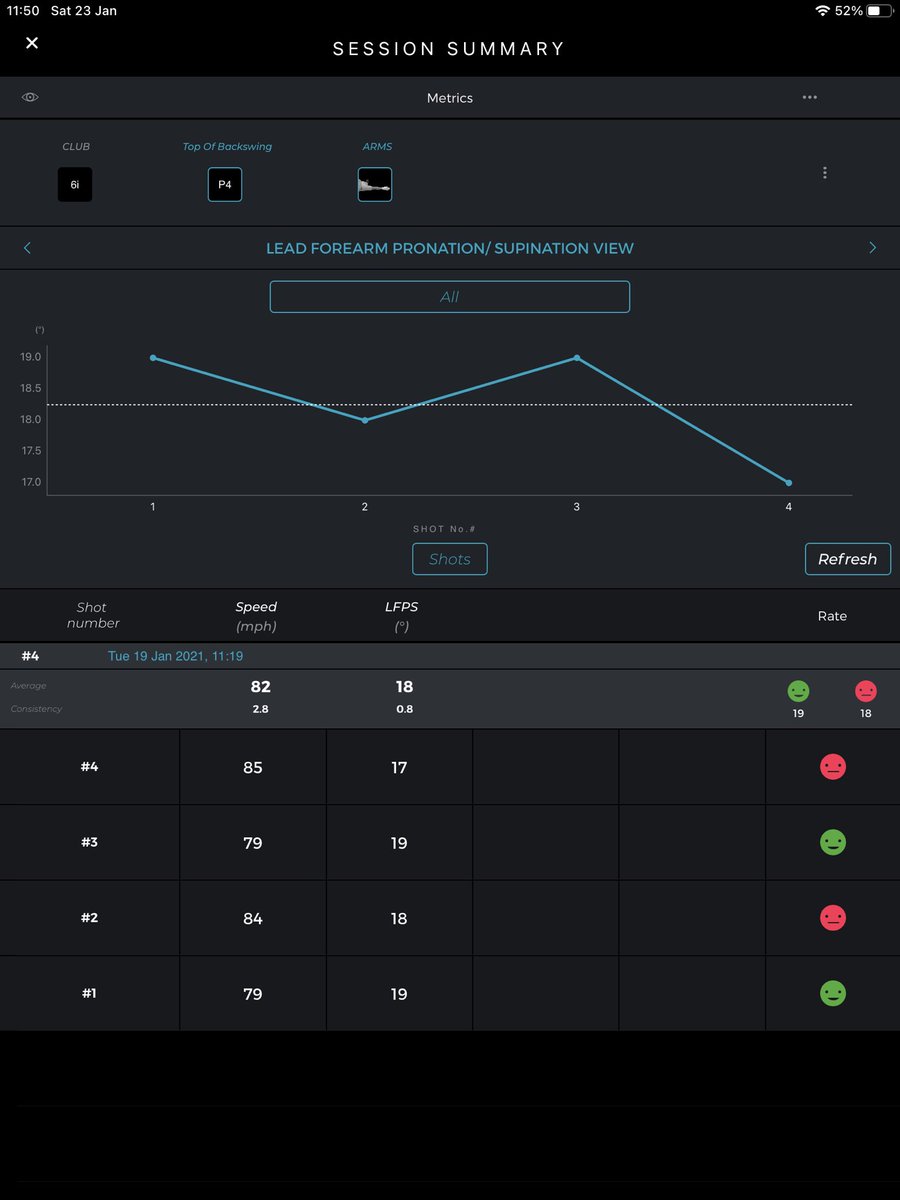Tap the 11:50 clock in status bar
Viewport: 900px width, 1200px height.
tap(23, 10)
